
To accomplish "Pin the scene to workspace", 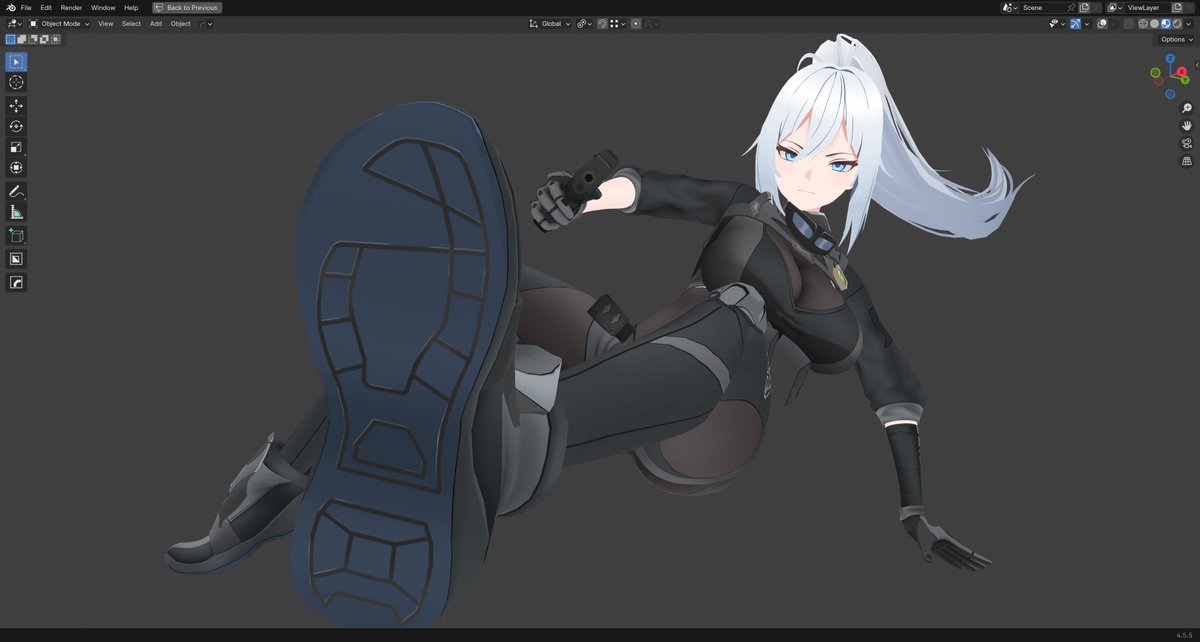I will [1071, 7].
